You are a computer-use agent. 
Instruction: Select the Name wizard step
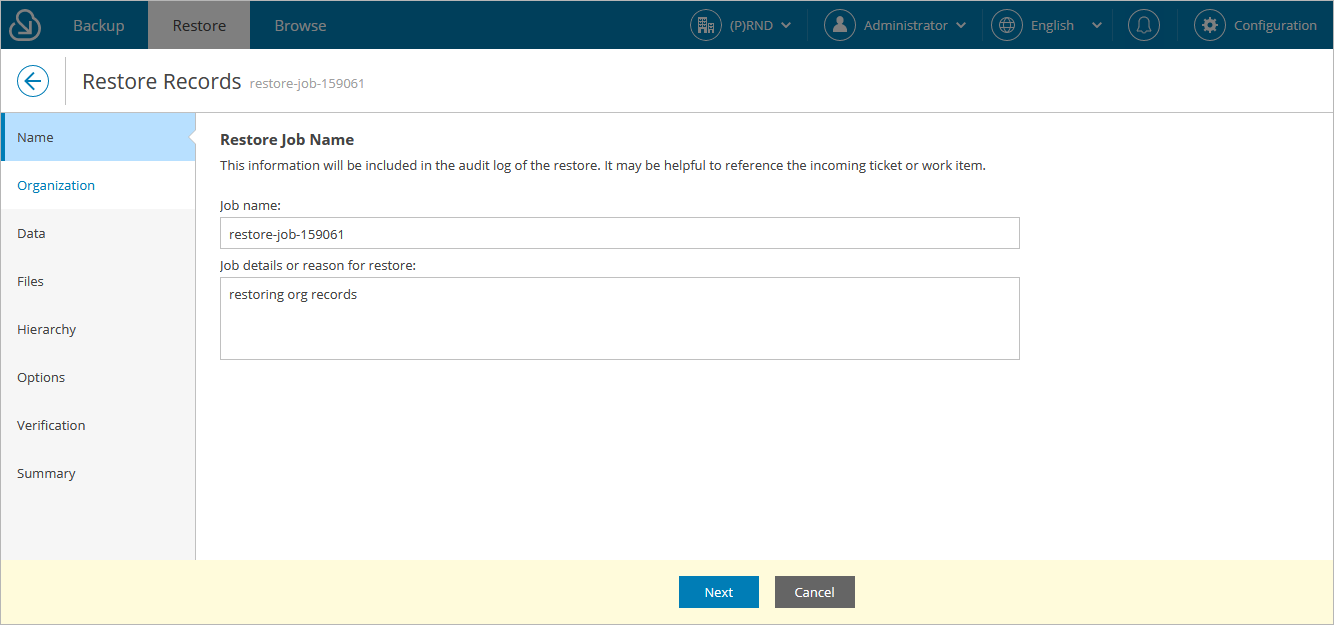pyautogui.click(x=98, y=137)
